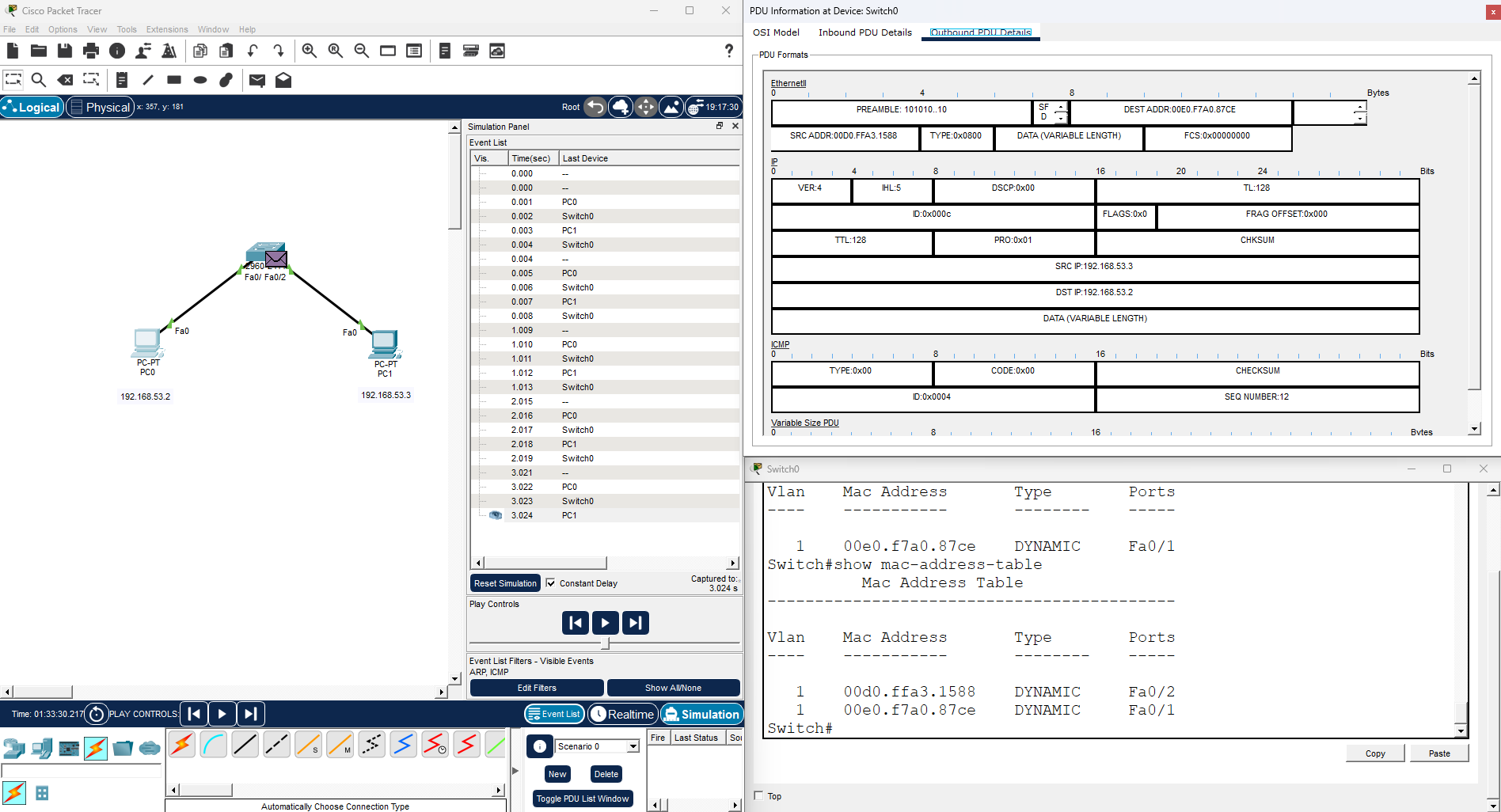Viewport: 1501px width, 812px height.
Task: Choose the copper straight-through cable
Action: pyautogui.click(x=245, y=745)
